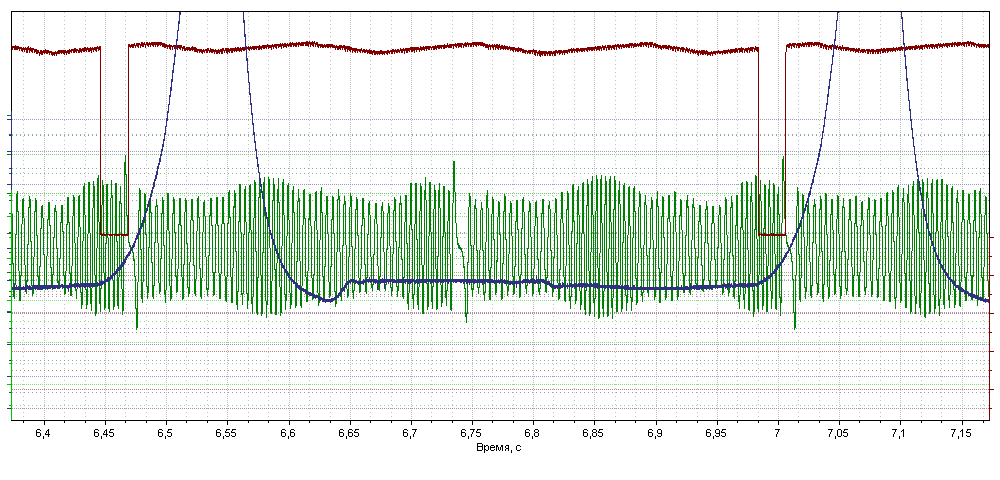Select the 6,45 tick label
The width and height of the screenshot is (1000, 480).
tap(105, 433)
